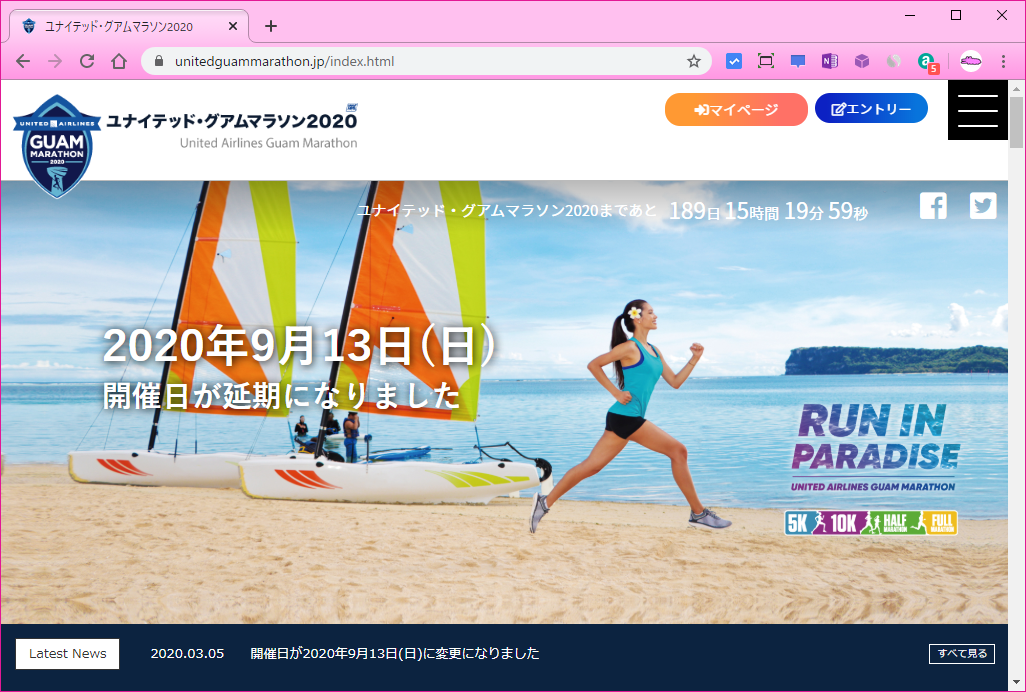Click the browser Back arrow
This screenshot has width=1026, height=692.
[23, 61]
